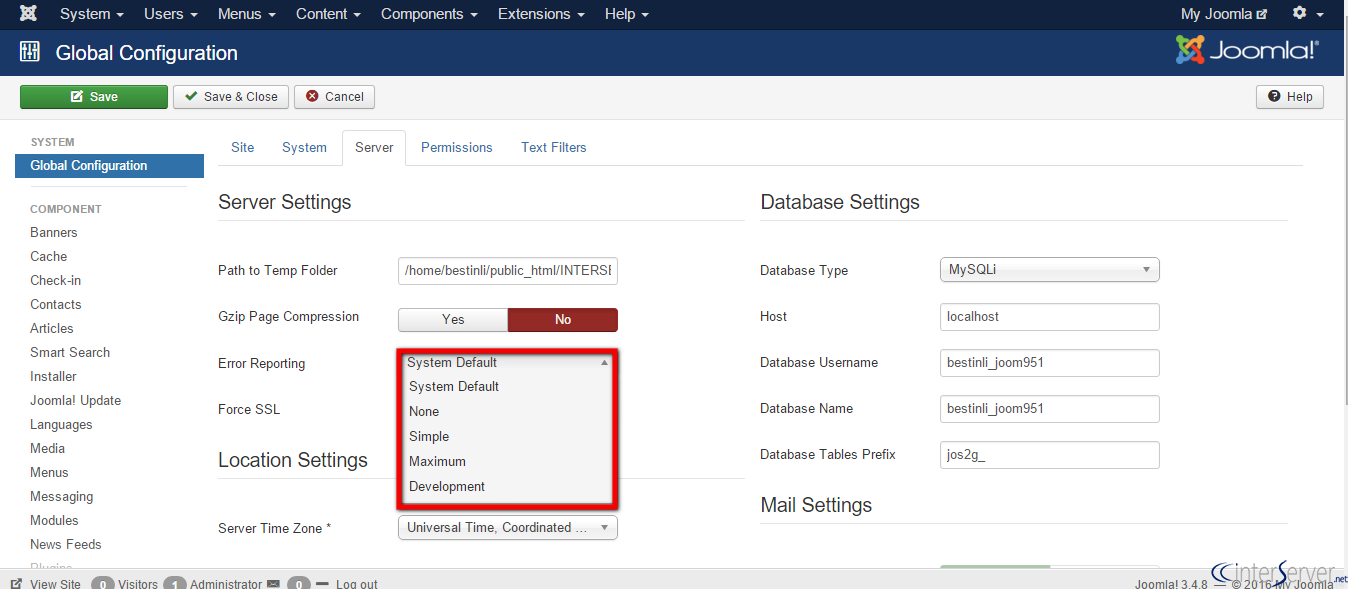The width and height of the screenshot is (1348, 589).
Task: Click View Site link in status bar
Action: click(x=46, y=584)
